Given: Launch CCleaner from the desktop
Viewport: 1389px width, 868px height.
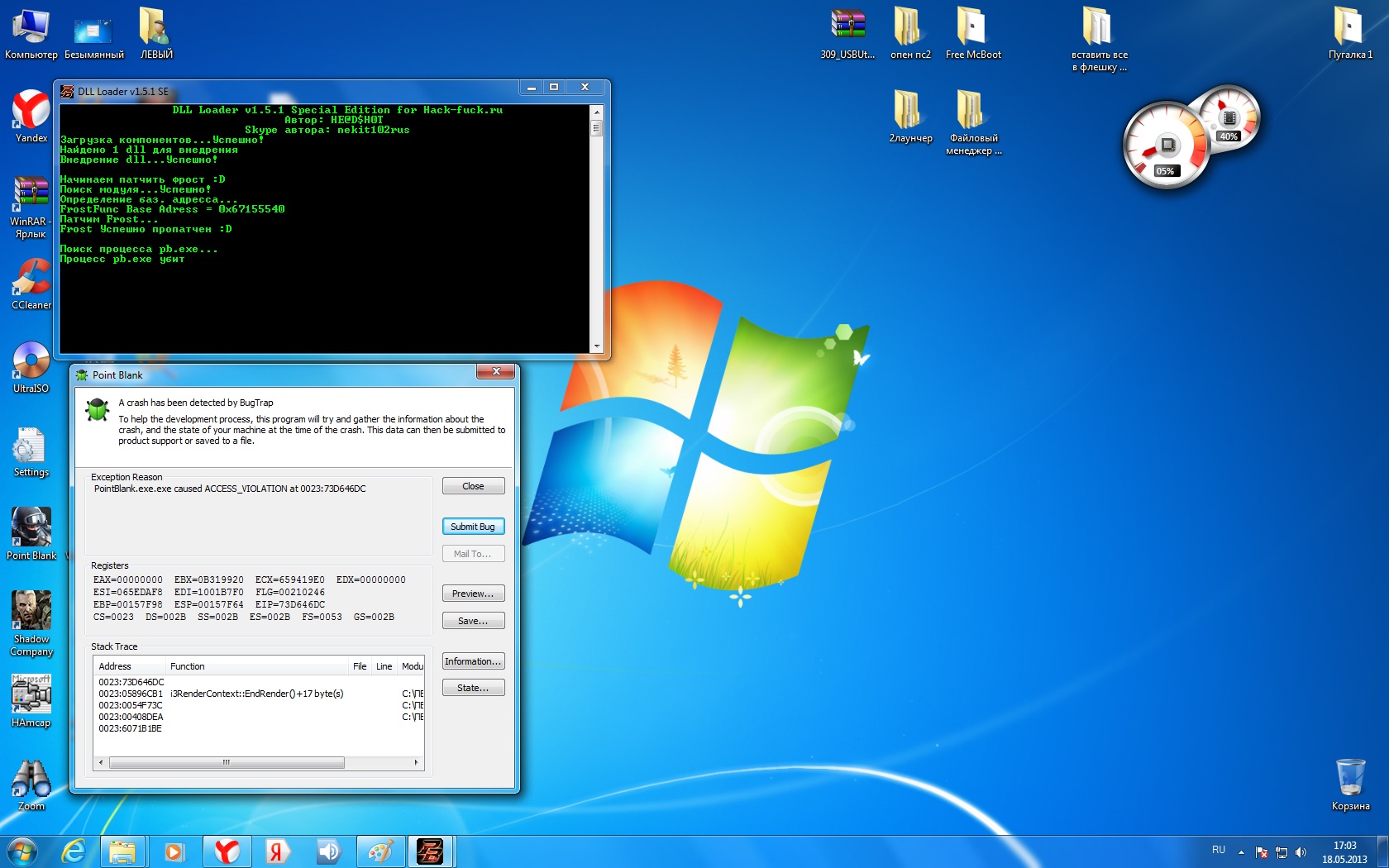Looking at the screenshot, I should [31, 284].
